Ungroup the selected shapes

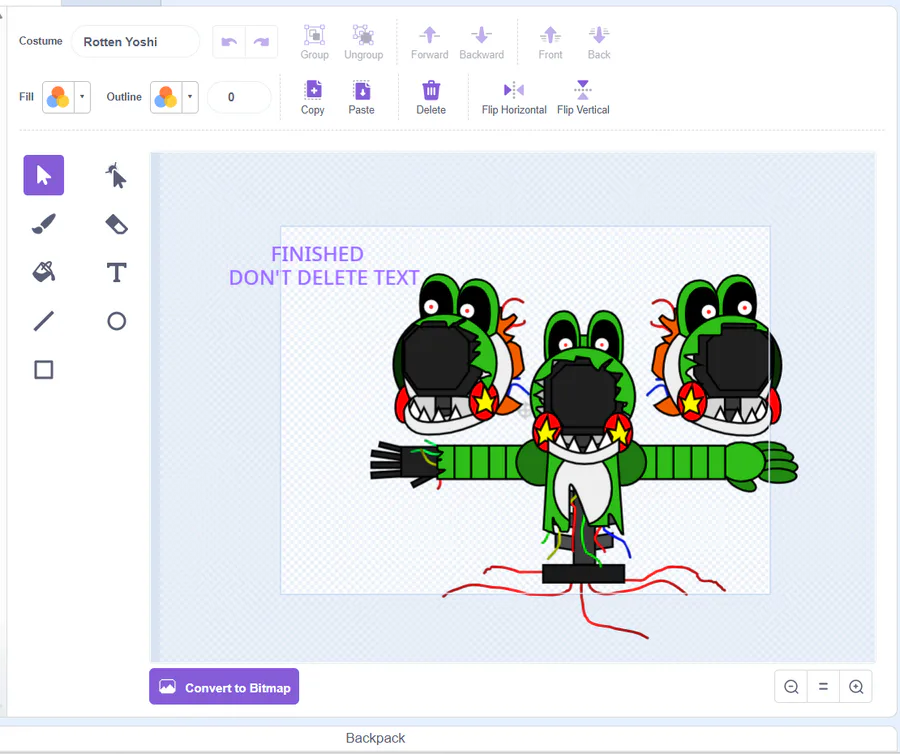point(363,42)
